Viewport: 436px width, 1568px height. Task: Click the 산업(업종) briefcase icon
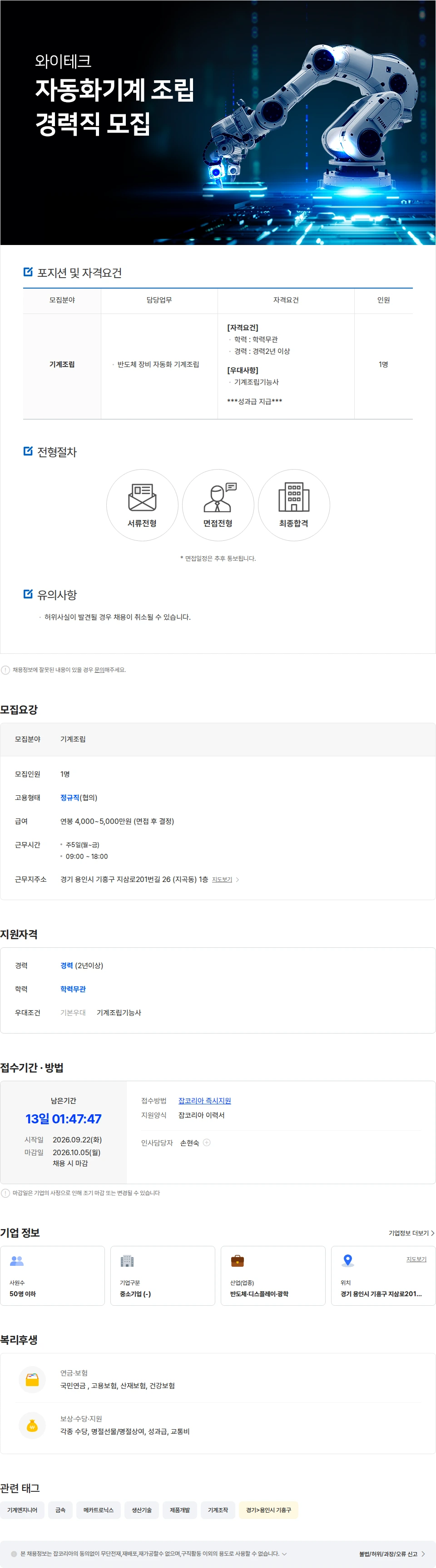238,1261
